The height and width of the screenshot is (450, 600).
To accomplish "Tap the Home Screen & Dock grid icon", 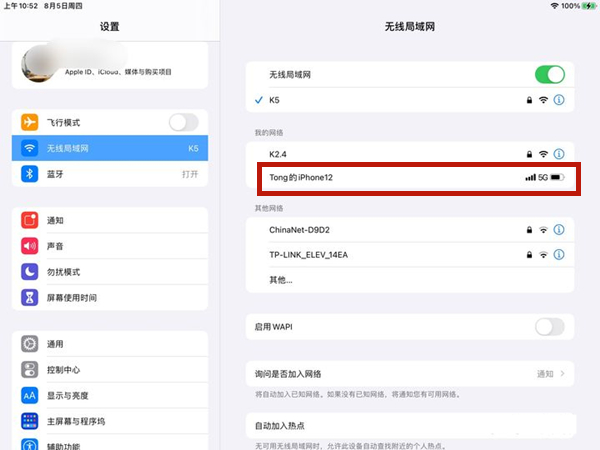I will click(x=29, y=421).
